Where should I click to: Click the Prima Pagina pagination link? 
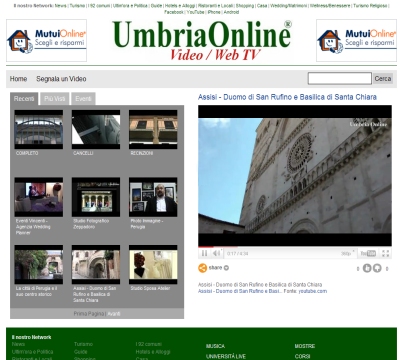pyautogui.click(x=89, y=314)
